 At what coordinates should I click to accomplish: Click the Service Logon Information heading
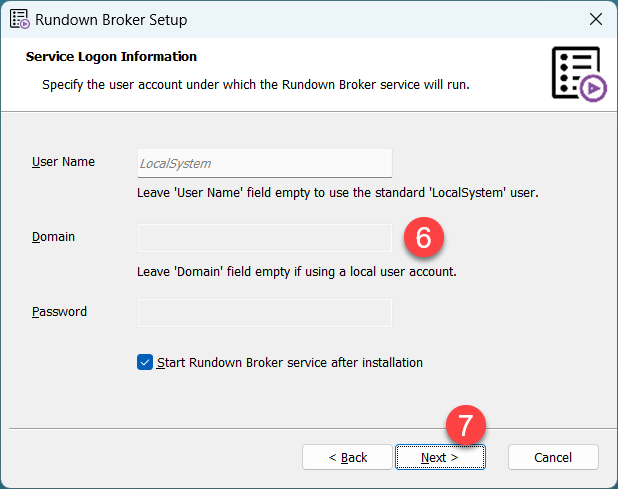[x=111, y=57]
